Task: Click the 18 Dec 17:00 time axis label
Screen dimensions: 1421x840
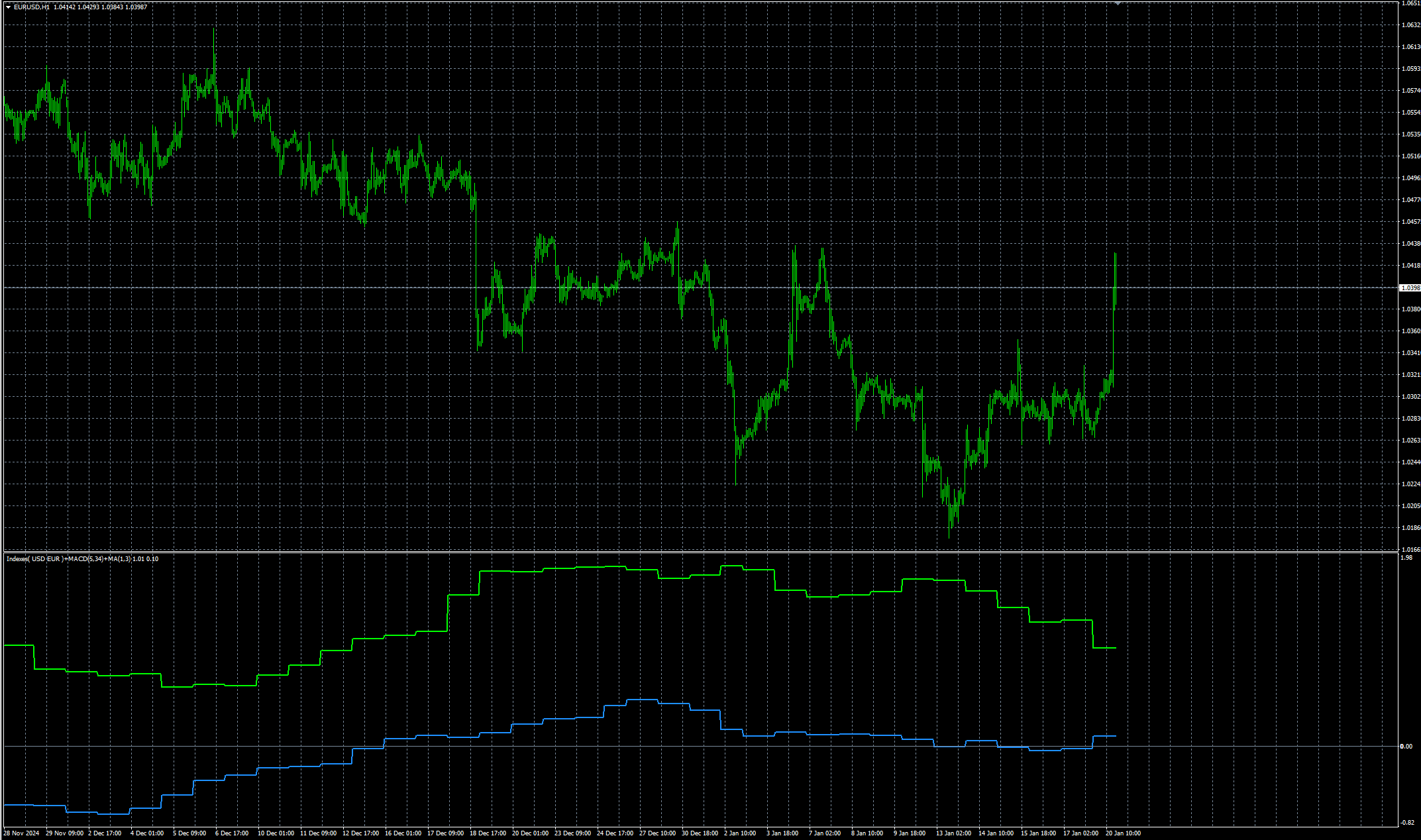Action: click(488, 833)
